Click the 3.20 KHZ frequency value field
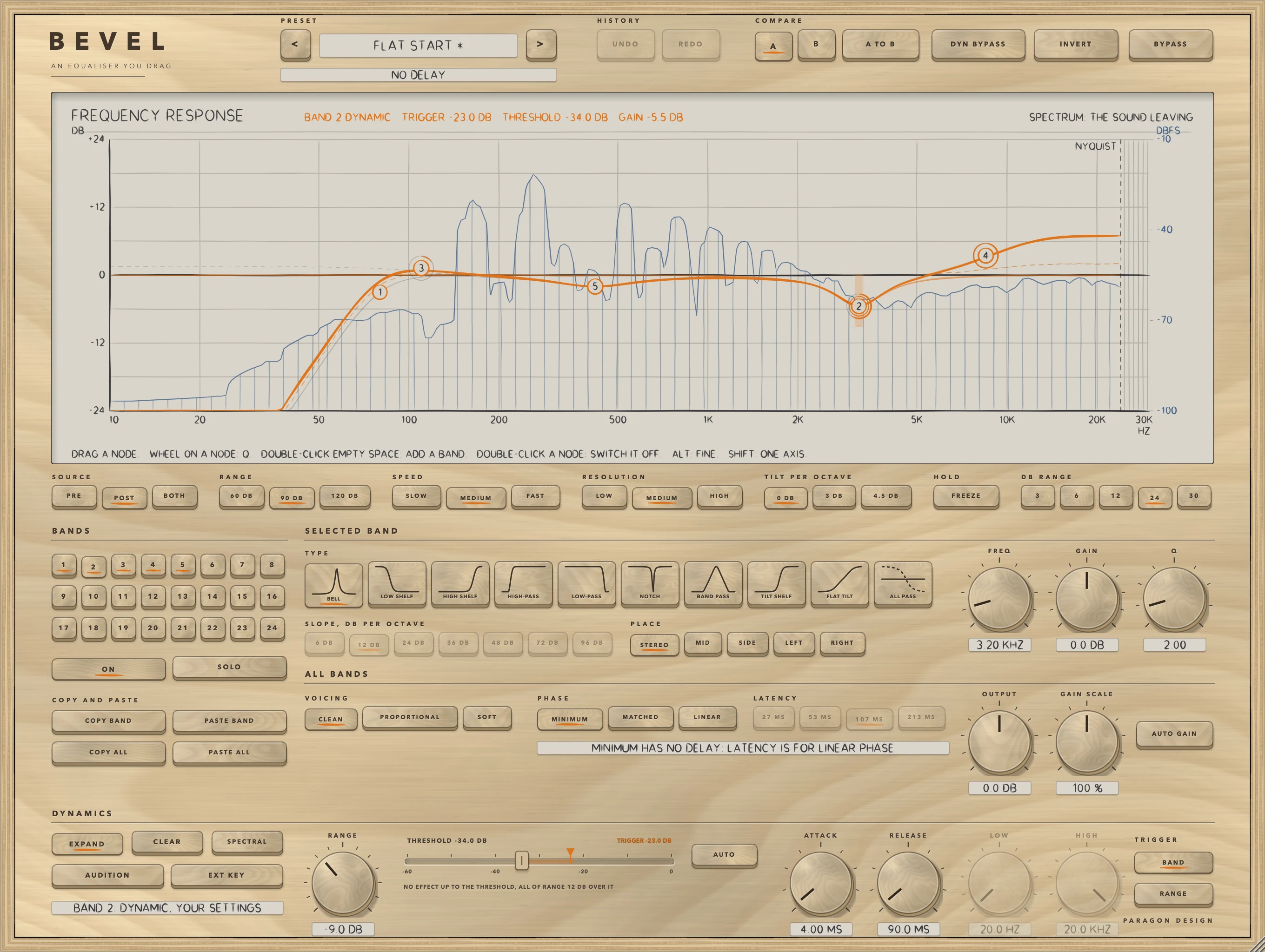Image resolution: width=1265 pixels, height=952 pixels. [x=999, y=645]
